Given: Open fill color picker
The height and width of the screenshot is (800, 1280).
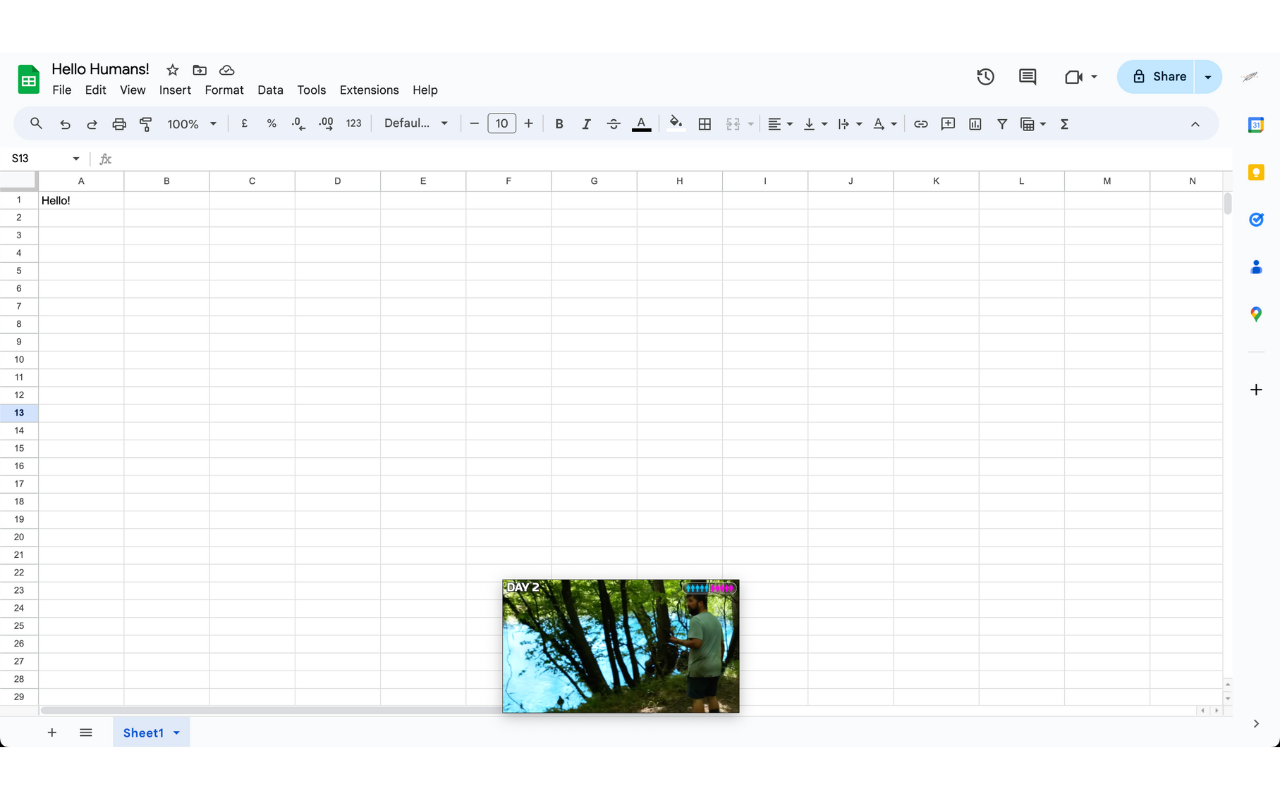Looking at the screenshot, I should (676, 124).
